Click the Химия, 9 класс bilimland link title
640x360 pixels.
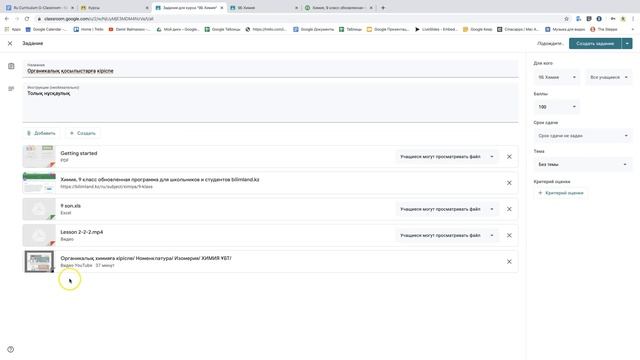point(160,180)
